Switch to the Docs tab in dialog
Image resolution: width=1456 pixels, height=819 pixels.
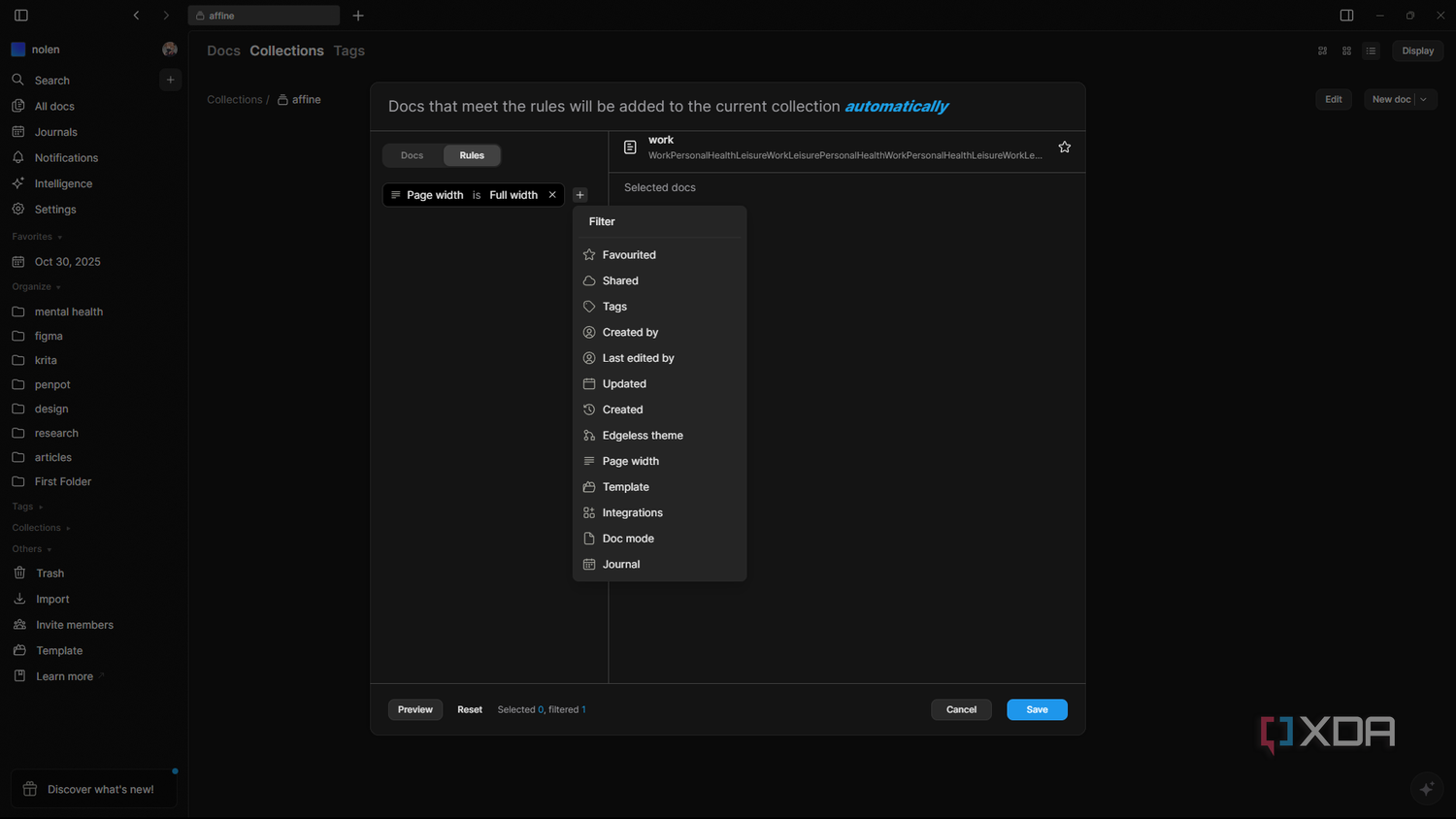point(413,155)
